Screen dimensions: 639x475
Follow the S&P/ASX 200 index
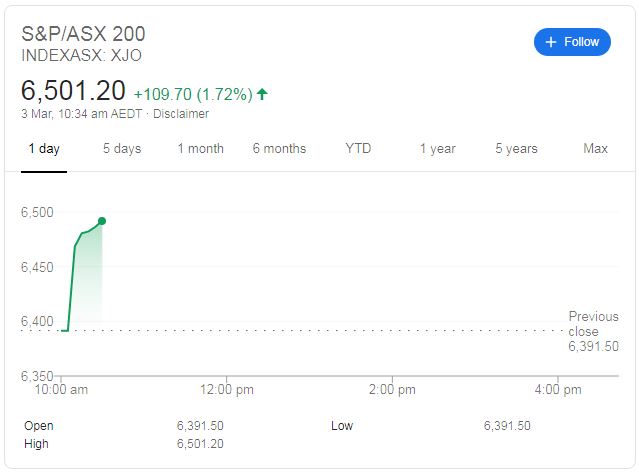point(572,42)
